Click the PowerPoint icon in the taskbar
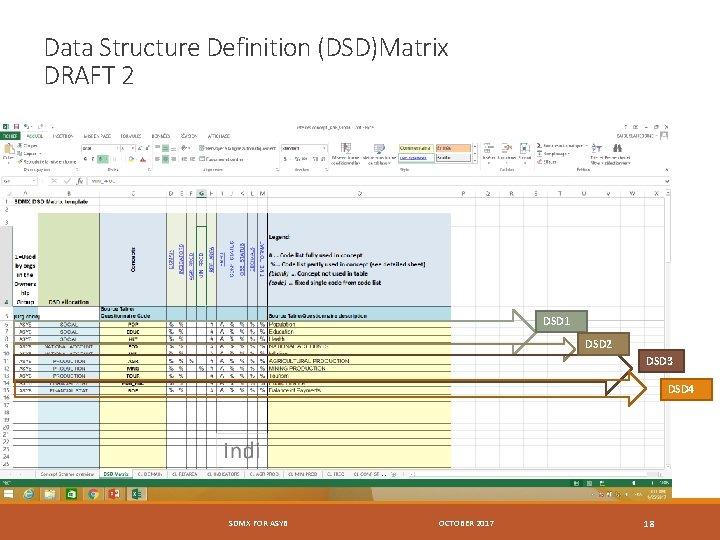The width and height of the screenshot is (720, 540). tap(114, 494)
